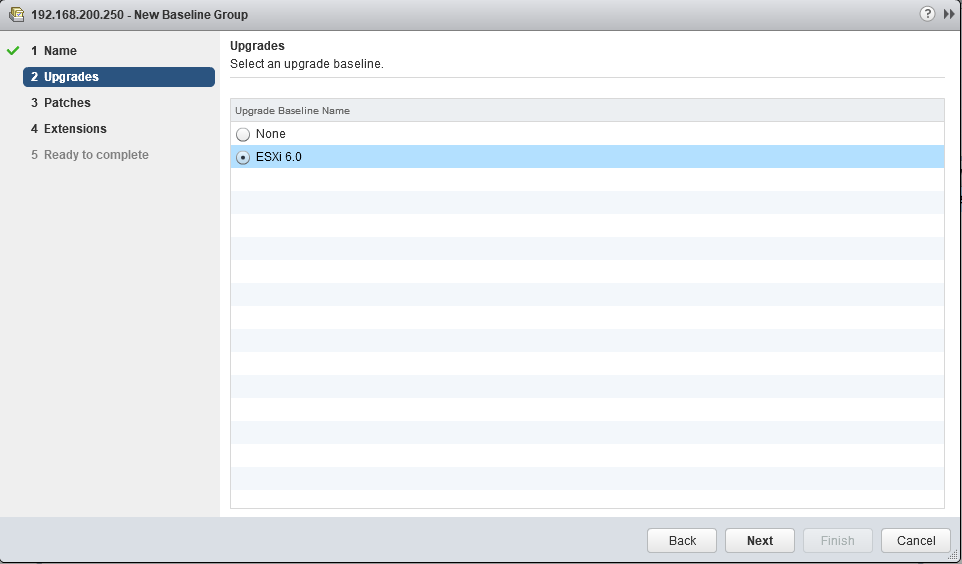
Task: Click the double-arrow icon in title bar
Action: [x=948, y=15]
